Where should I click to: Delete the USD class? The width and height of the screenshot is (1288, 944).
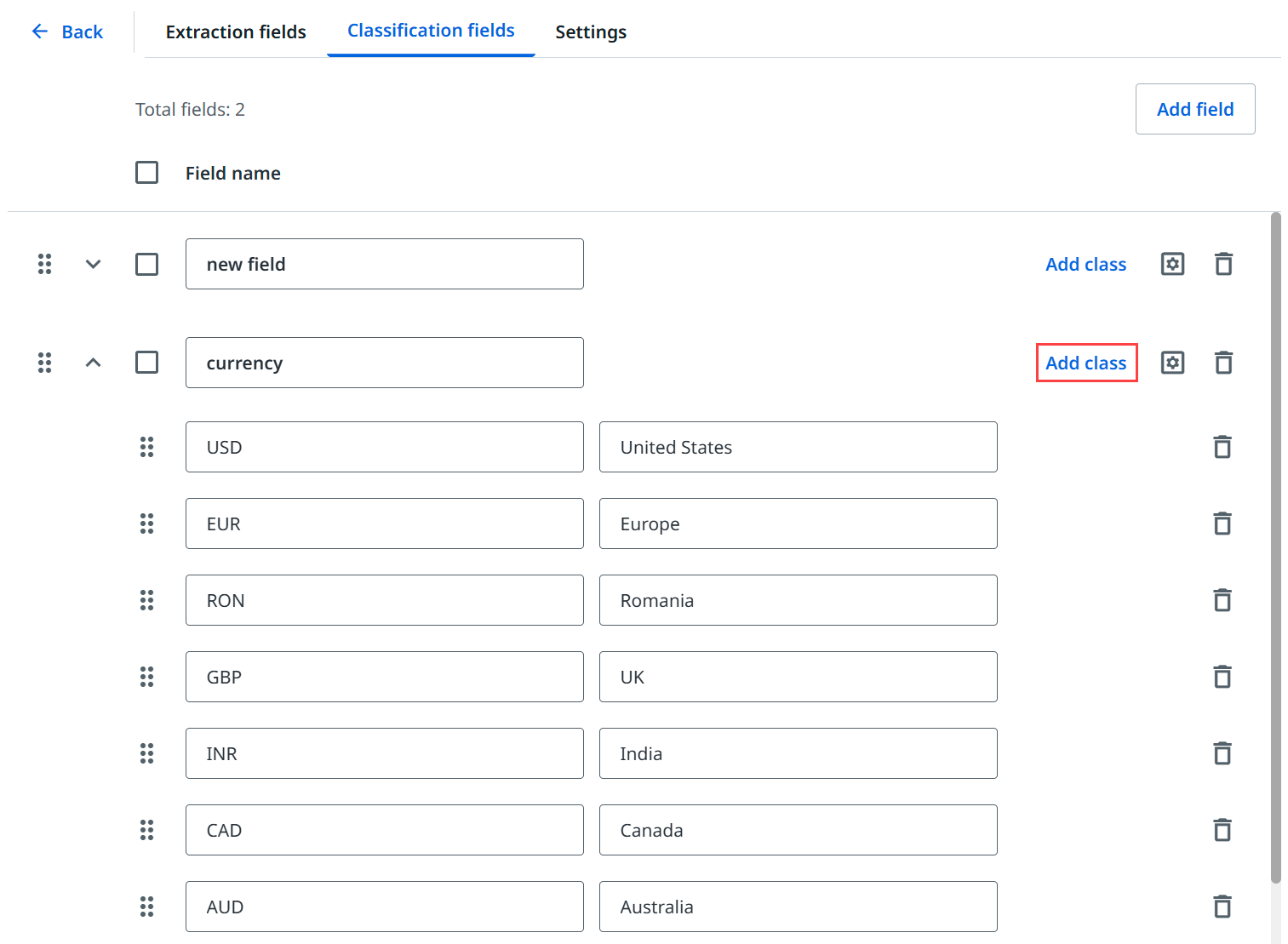pos(1222,447)
